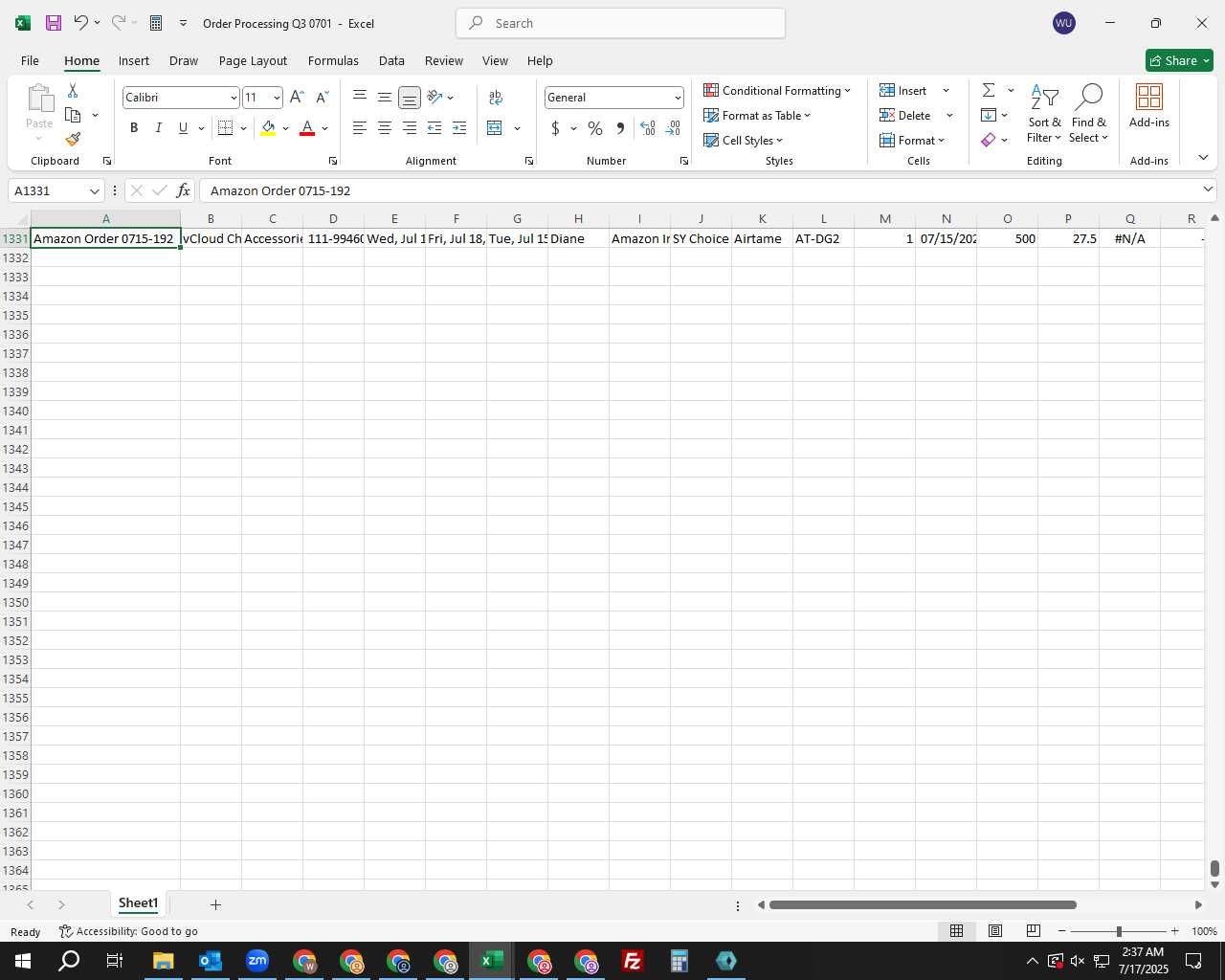This screenshot has height=980, width=1225.
Task: Click in the Search box
Action: click(x=621, y=23)
